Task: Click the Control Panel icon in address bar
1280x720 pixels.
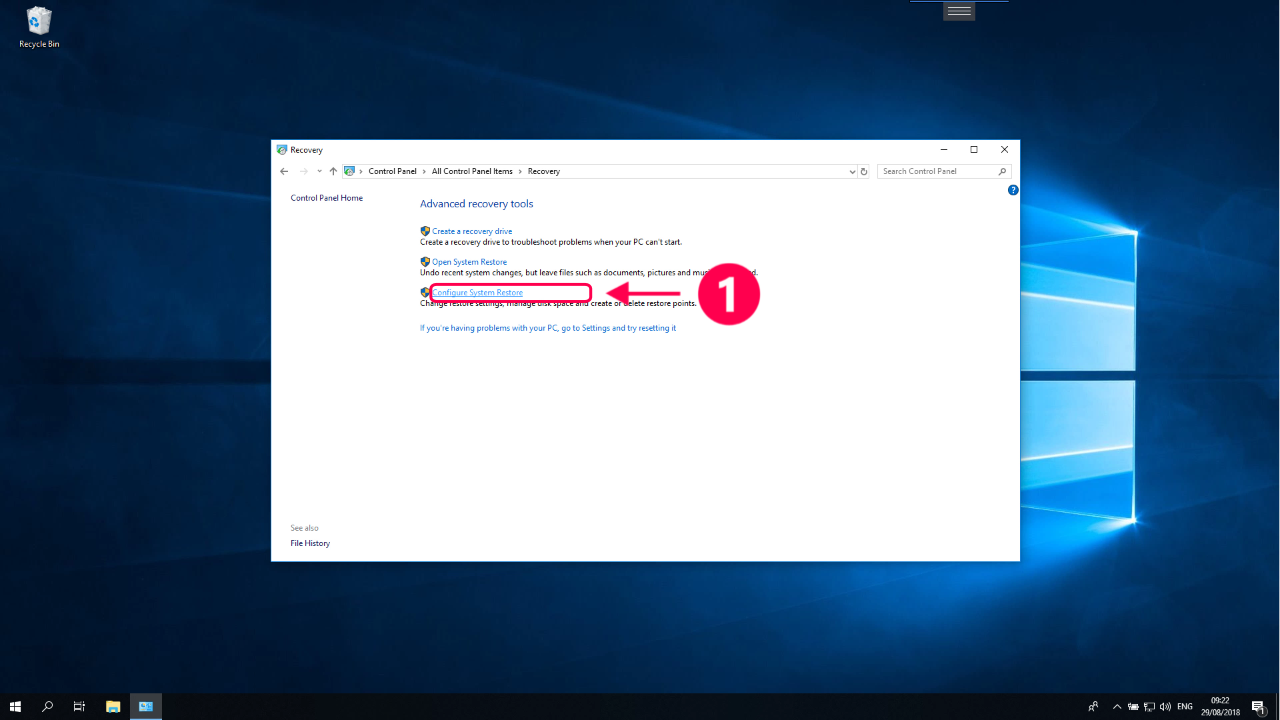Action: tap(350, 171)
